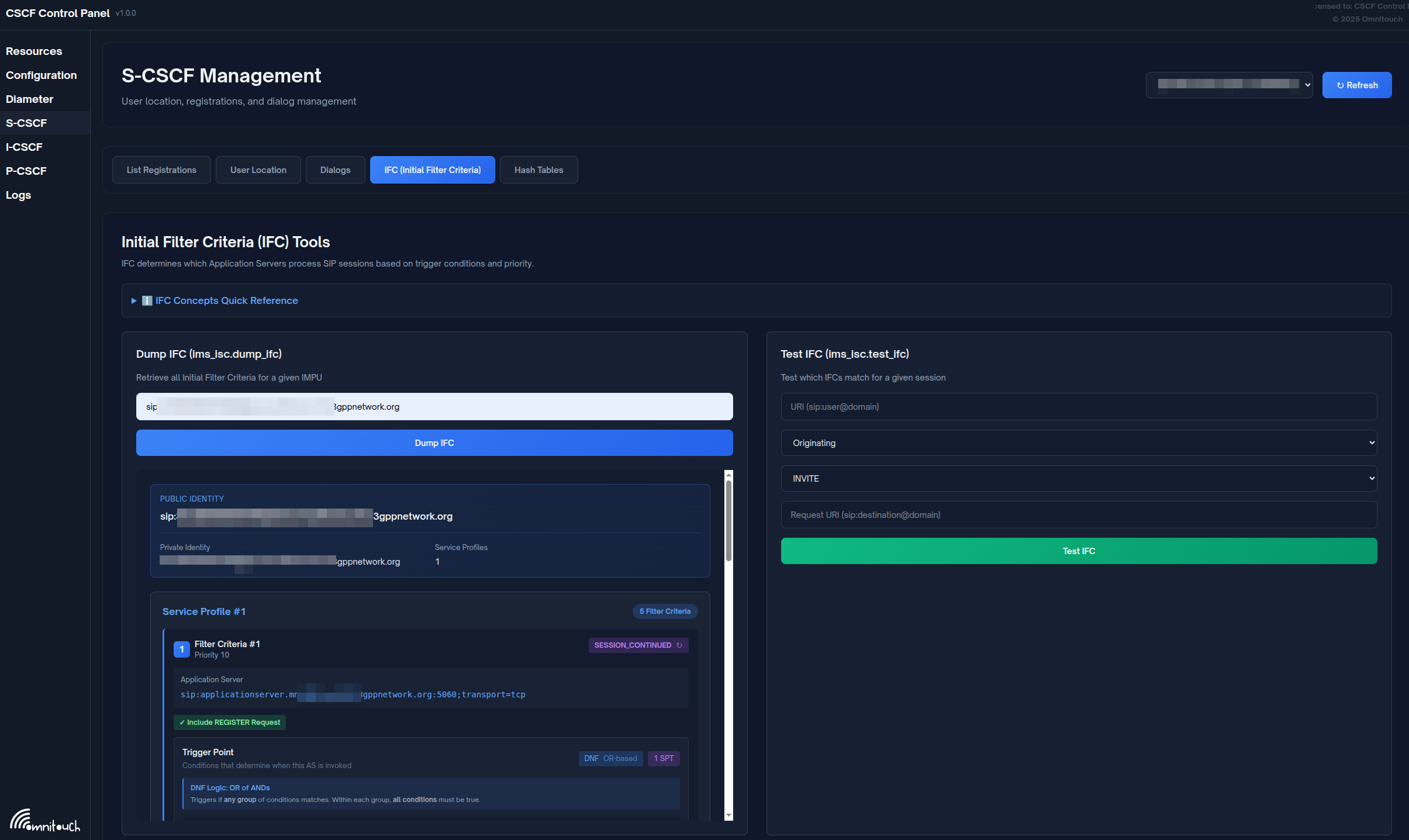Open the Originating session case dropdown
Image resolution: width=1409 pixels, height=840 pixels.
click(1079, 443)
